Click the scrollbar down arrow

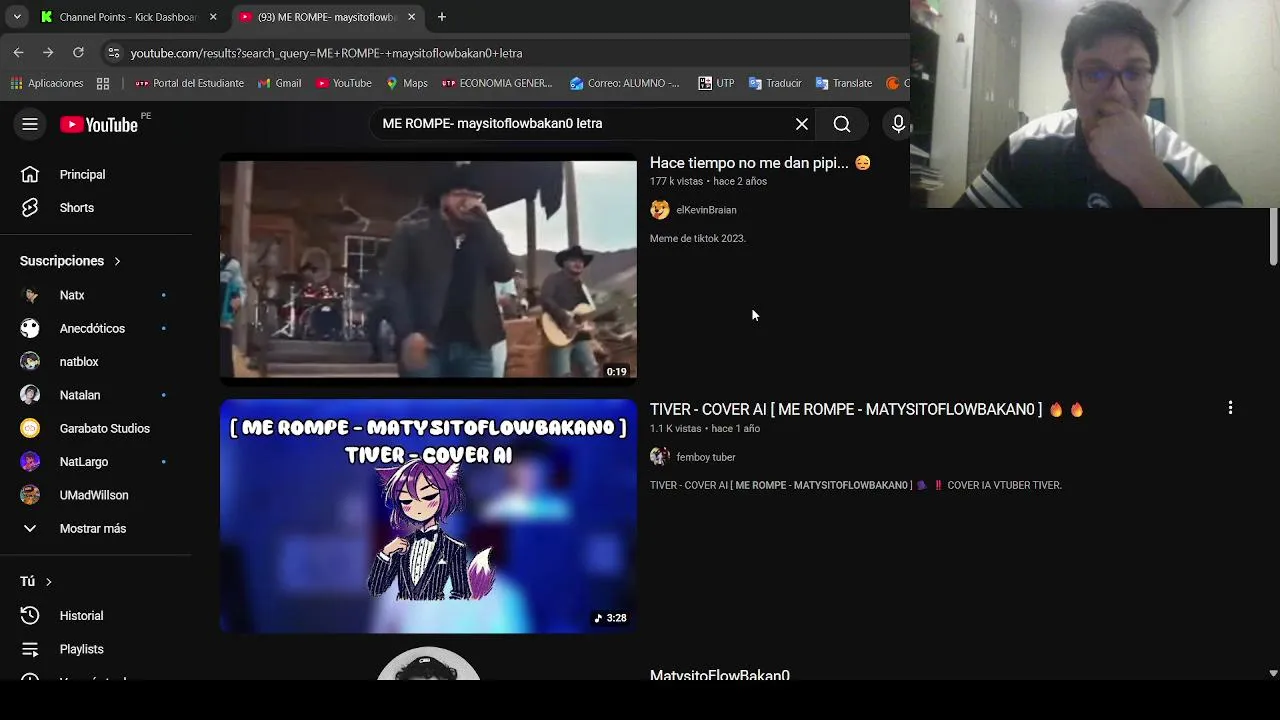(x=1273, y=674)
